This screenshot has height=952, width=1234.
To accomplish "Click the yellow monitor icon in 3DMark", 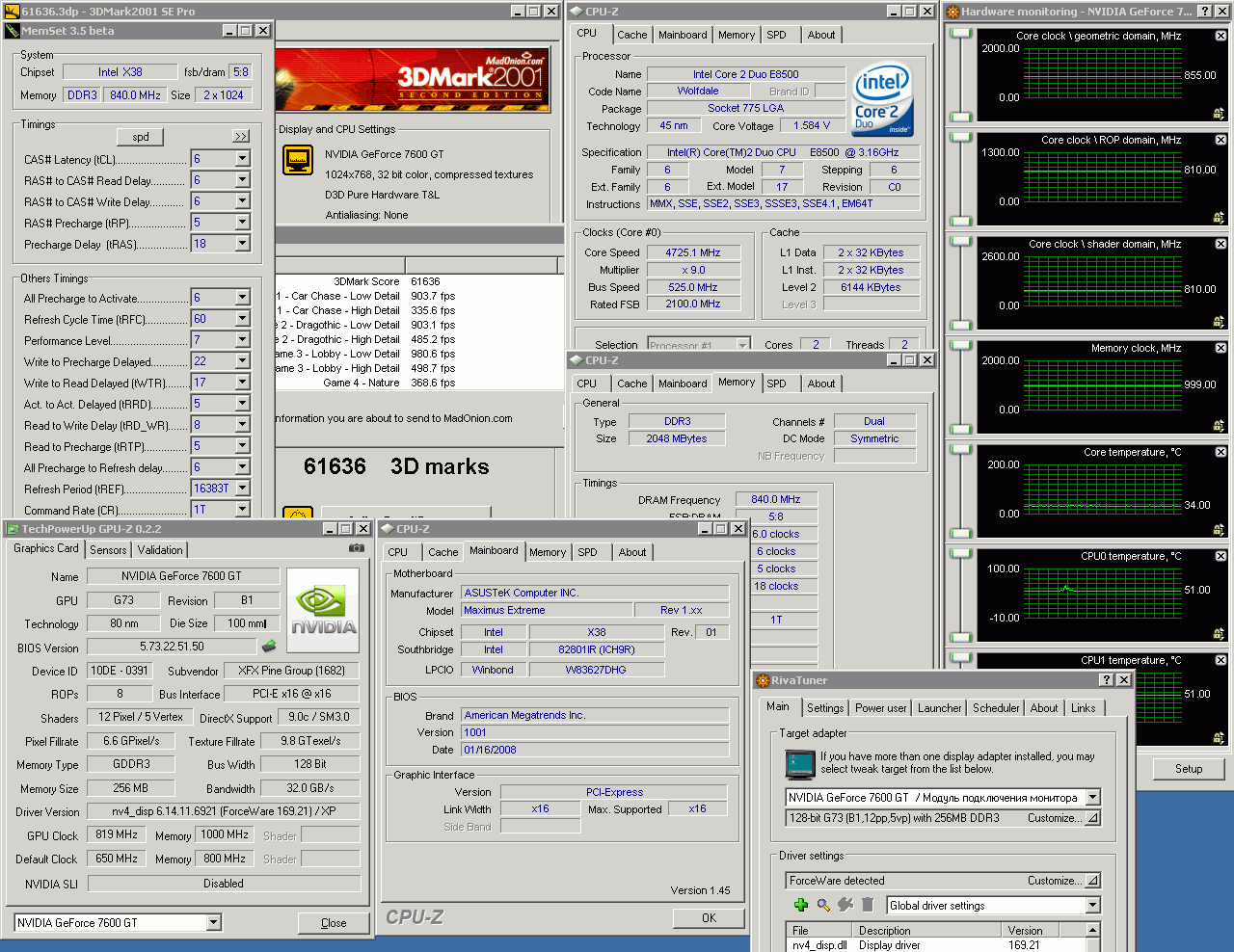I will click(x=298, y=160).
